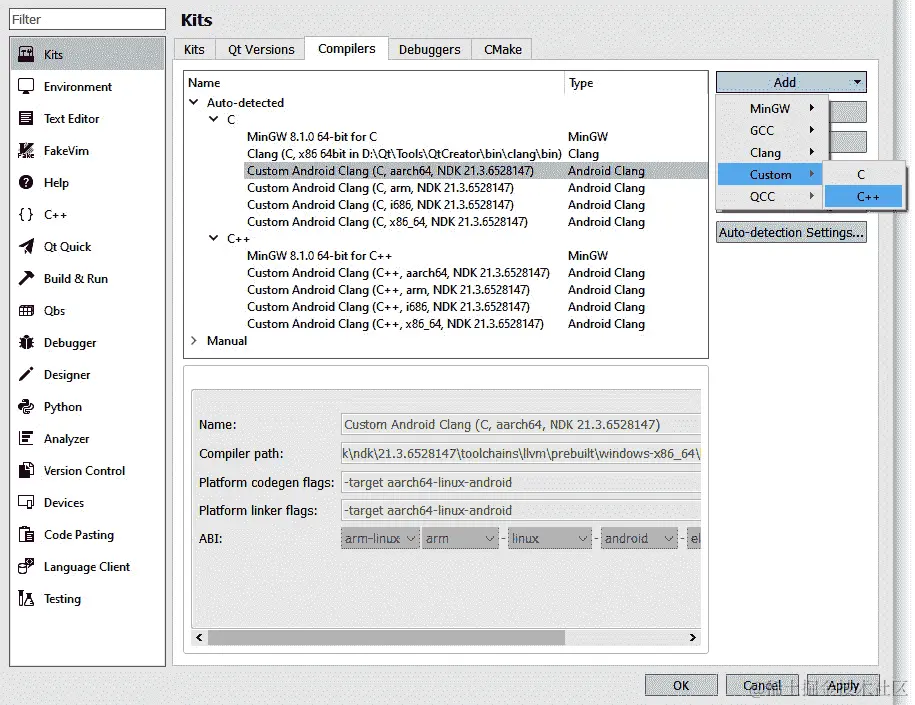Switch to the Debuggers tab
Screen dimensions: 915x705
tap(429, 50)
